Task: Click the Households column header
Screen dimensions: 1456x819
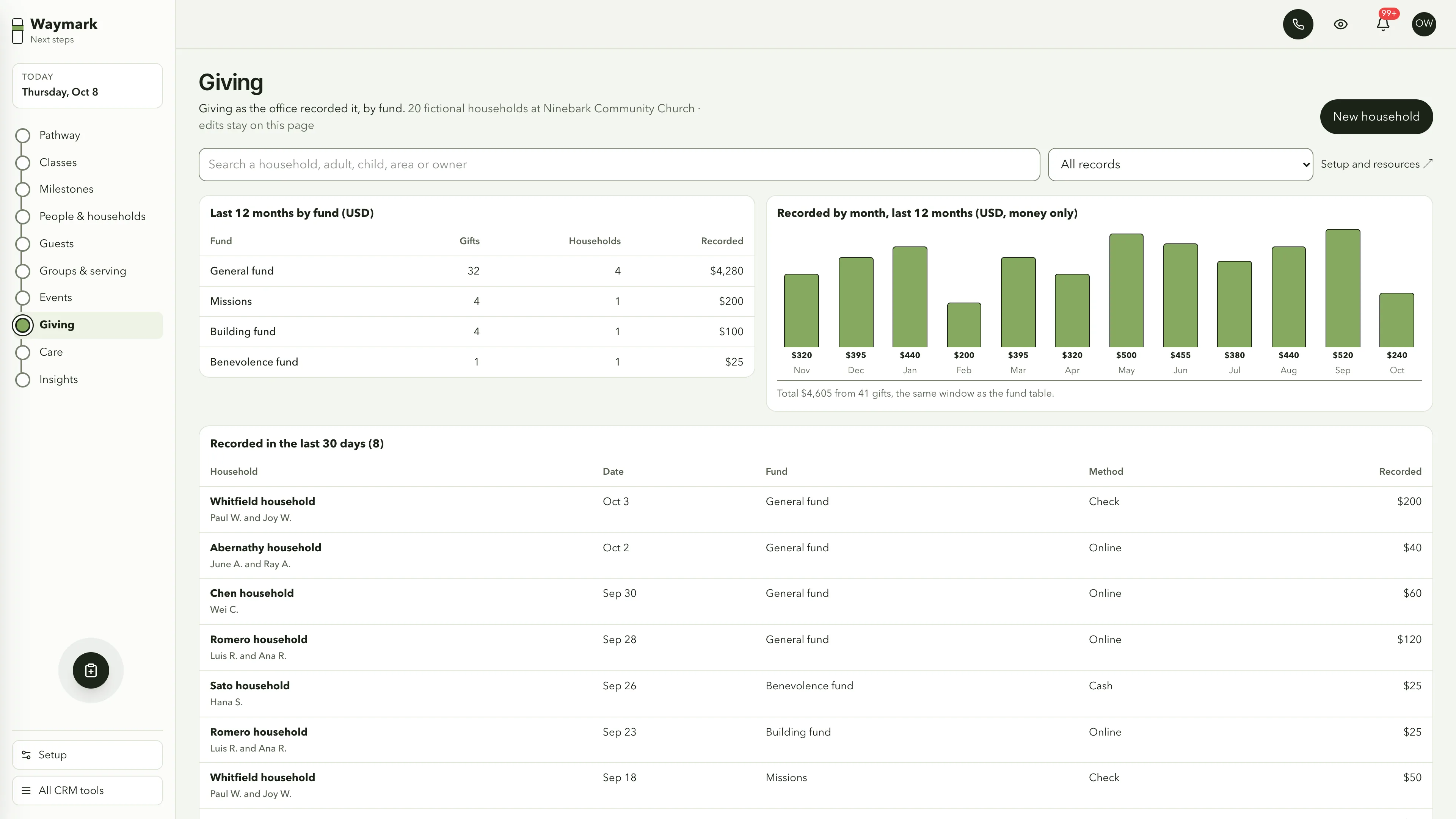Action: tap(594, 241)
